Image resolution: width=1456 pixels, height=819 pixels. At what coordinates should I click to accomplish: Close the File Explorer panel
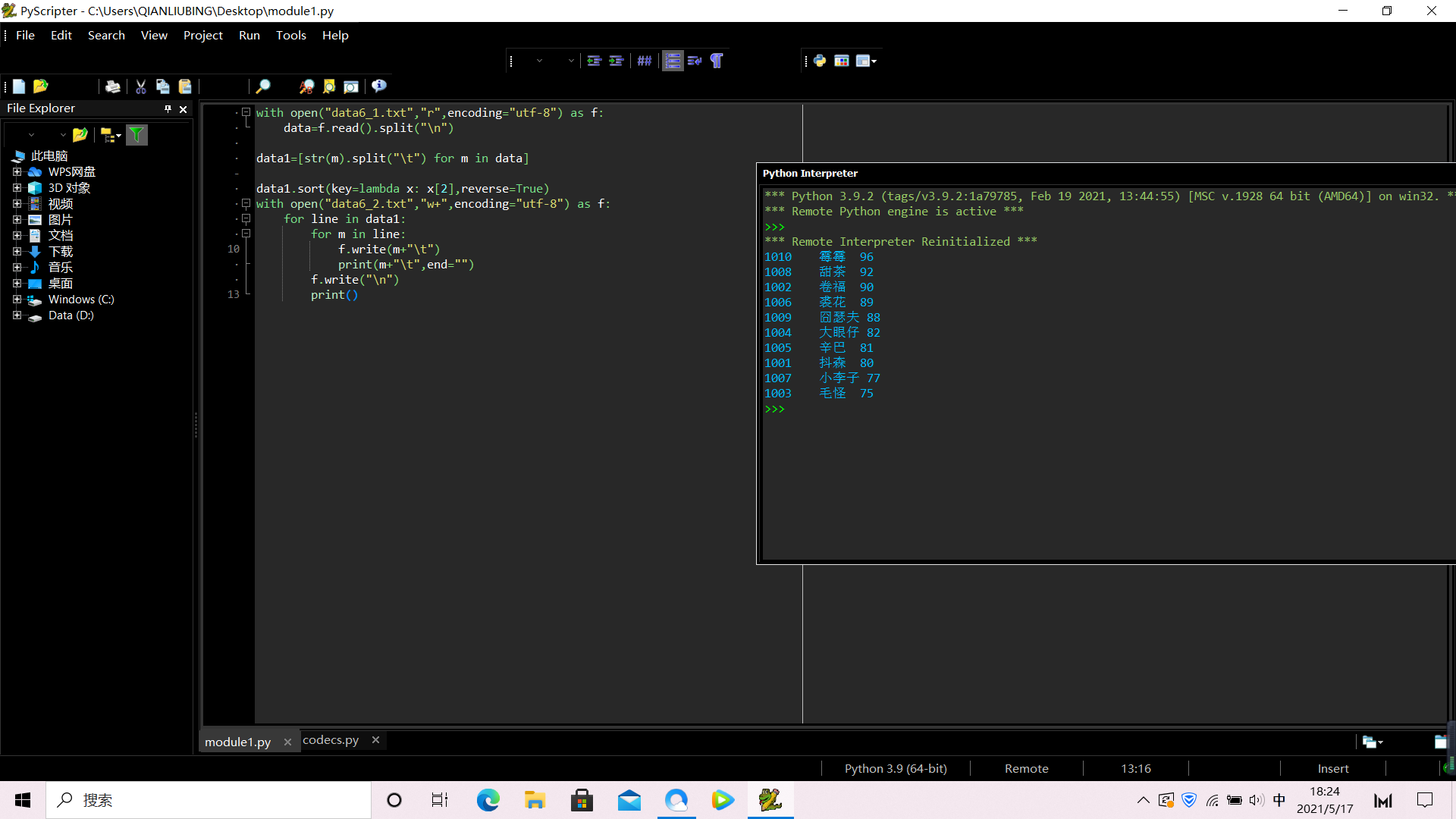tap(183, 109)
